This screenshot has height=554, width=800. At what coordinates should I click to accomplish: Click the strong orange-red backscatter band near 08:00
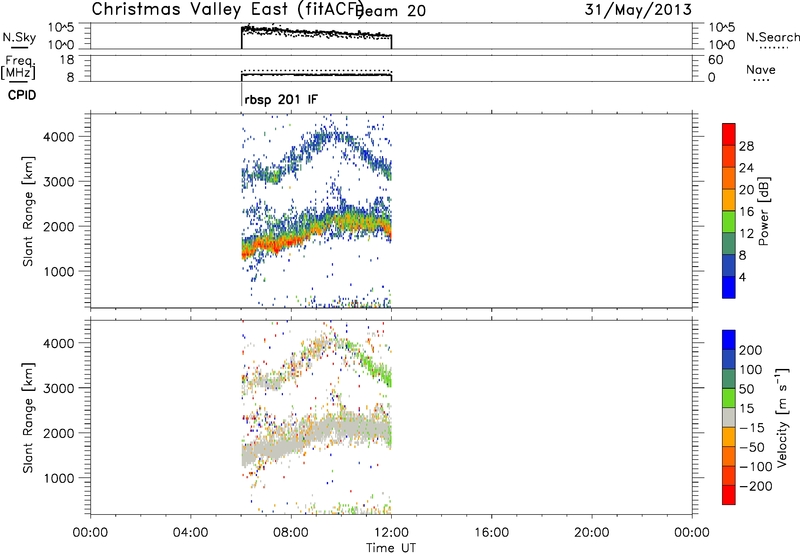(291, 239)
